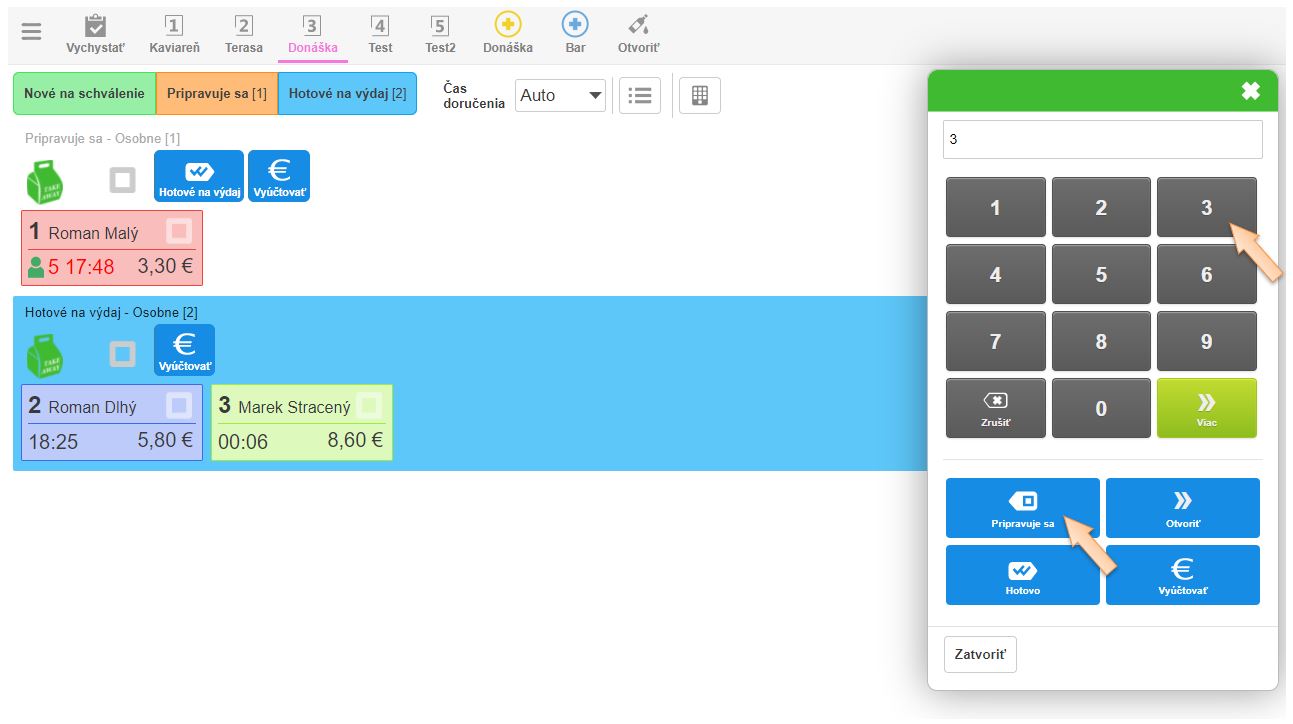Tick checkbox on Roman Malý order
Viewport: 1293px width, 724px height.
pyautogui.click(x=179, y=231)
